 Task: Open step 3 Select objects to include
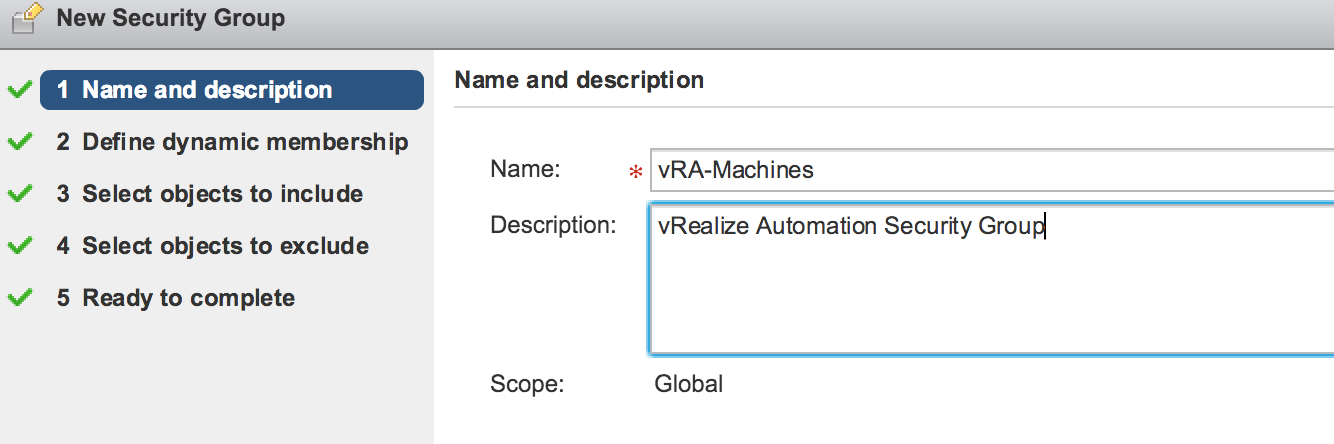[x=209, y=194]
